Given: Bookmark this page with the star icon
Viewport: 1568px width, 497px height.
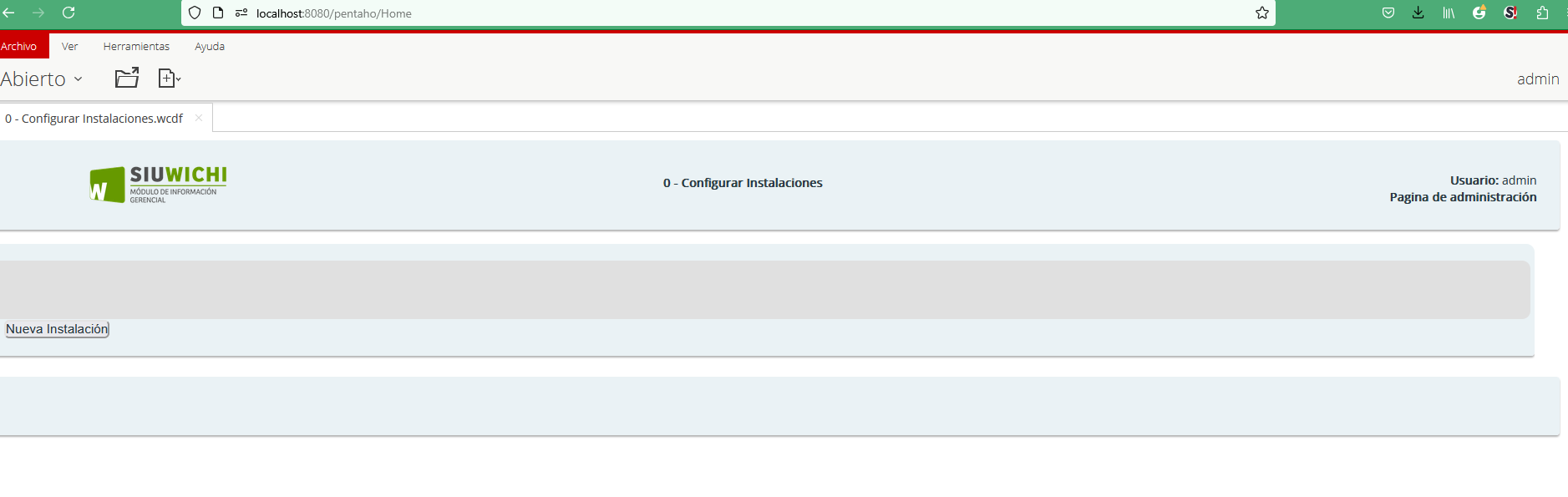Looking at the screenshot, I should point(1262,13).
